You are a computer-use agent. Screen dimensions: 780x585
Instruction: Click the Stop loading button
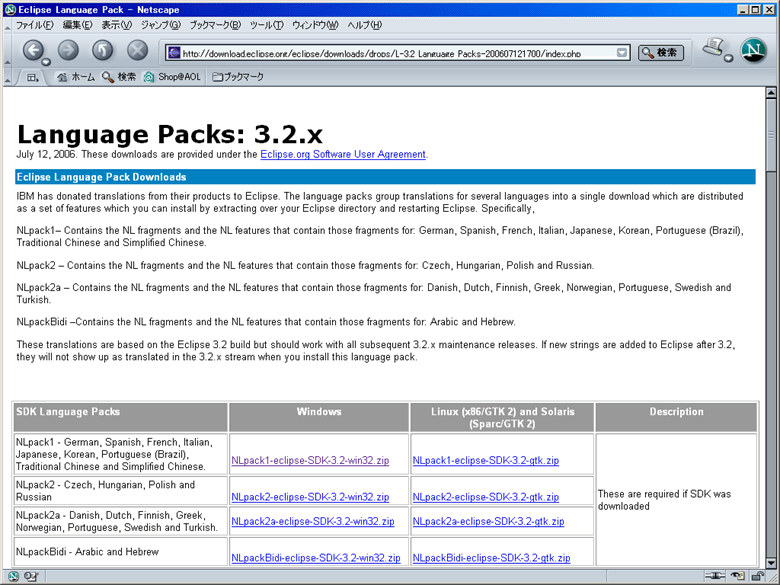[137, 50]
